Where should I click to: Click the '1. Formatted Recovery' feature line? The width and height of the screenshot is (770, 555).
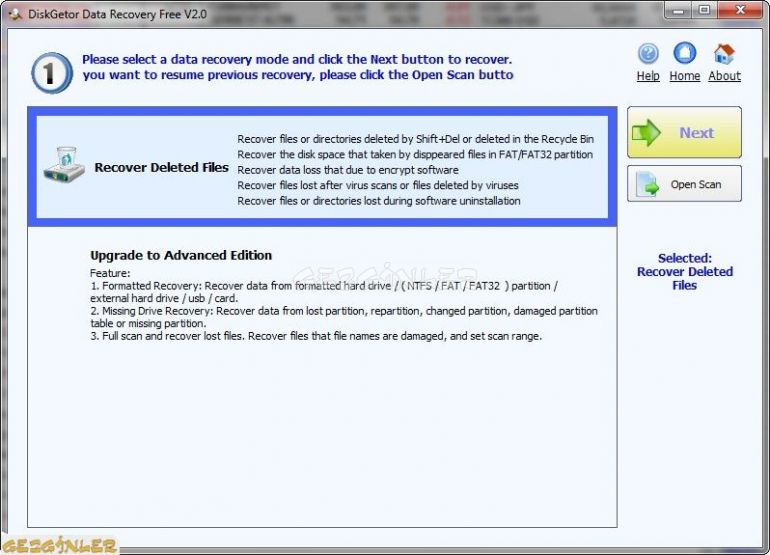point(324,292)
